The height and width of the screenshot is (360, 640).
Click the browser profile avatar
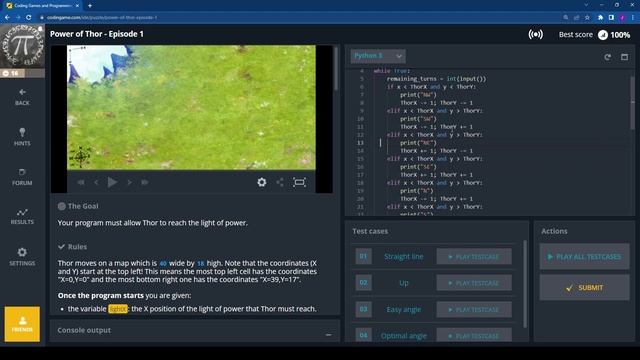(x=622, y=18)
